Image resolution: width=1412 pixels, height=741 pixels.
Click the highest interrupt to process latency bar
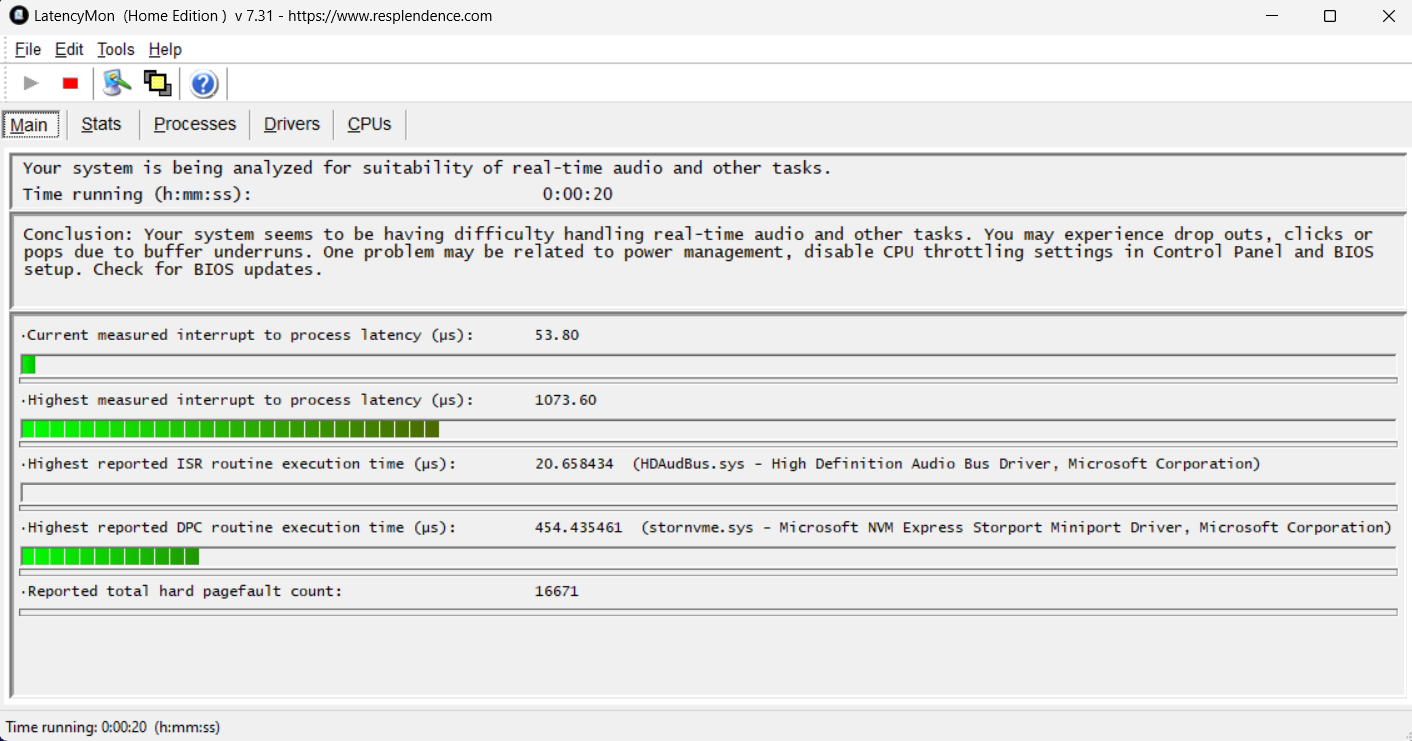tap(709, 429)
